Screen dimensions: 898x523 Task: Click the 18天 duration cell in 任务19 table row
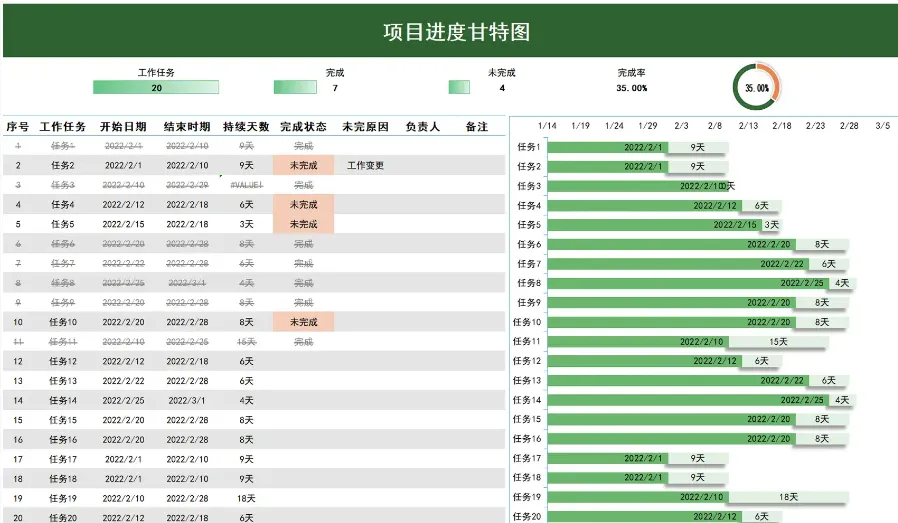(246, 498)
